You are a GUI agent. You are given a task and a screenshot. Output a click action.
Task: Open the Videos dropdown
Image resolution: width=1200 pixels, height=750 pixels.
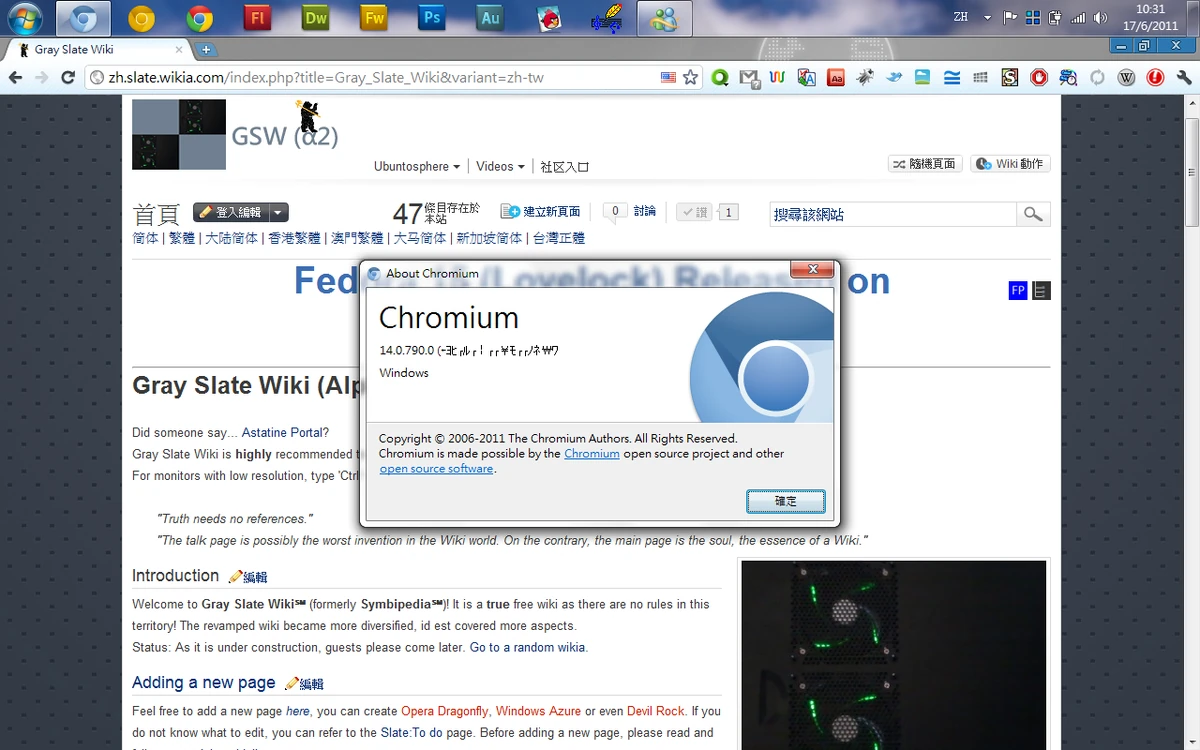(x=499, y=166)
